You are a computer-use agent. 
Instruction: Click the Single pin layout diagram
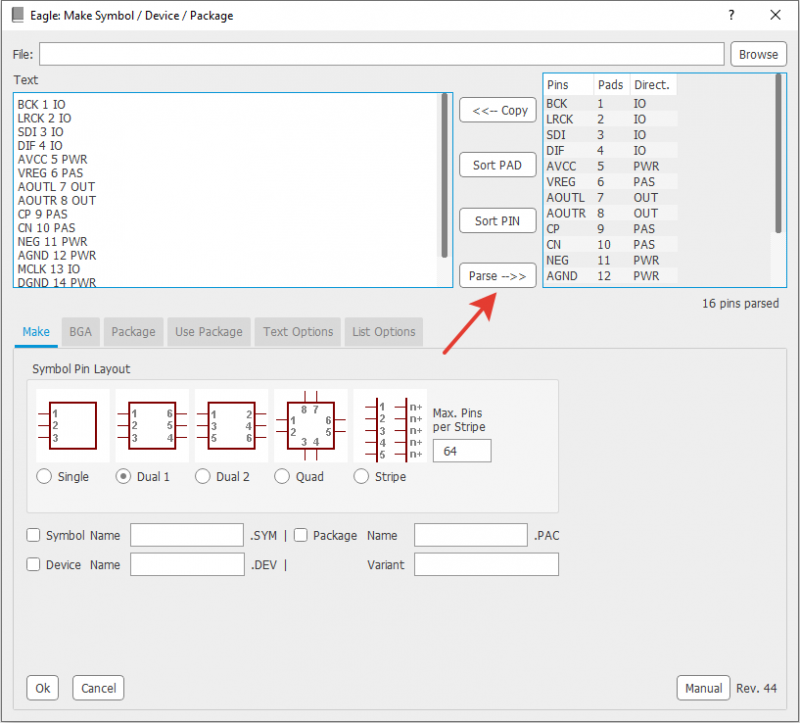(72, 426)
